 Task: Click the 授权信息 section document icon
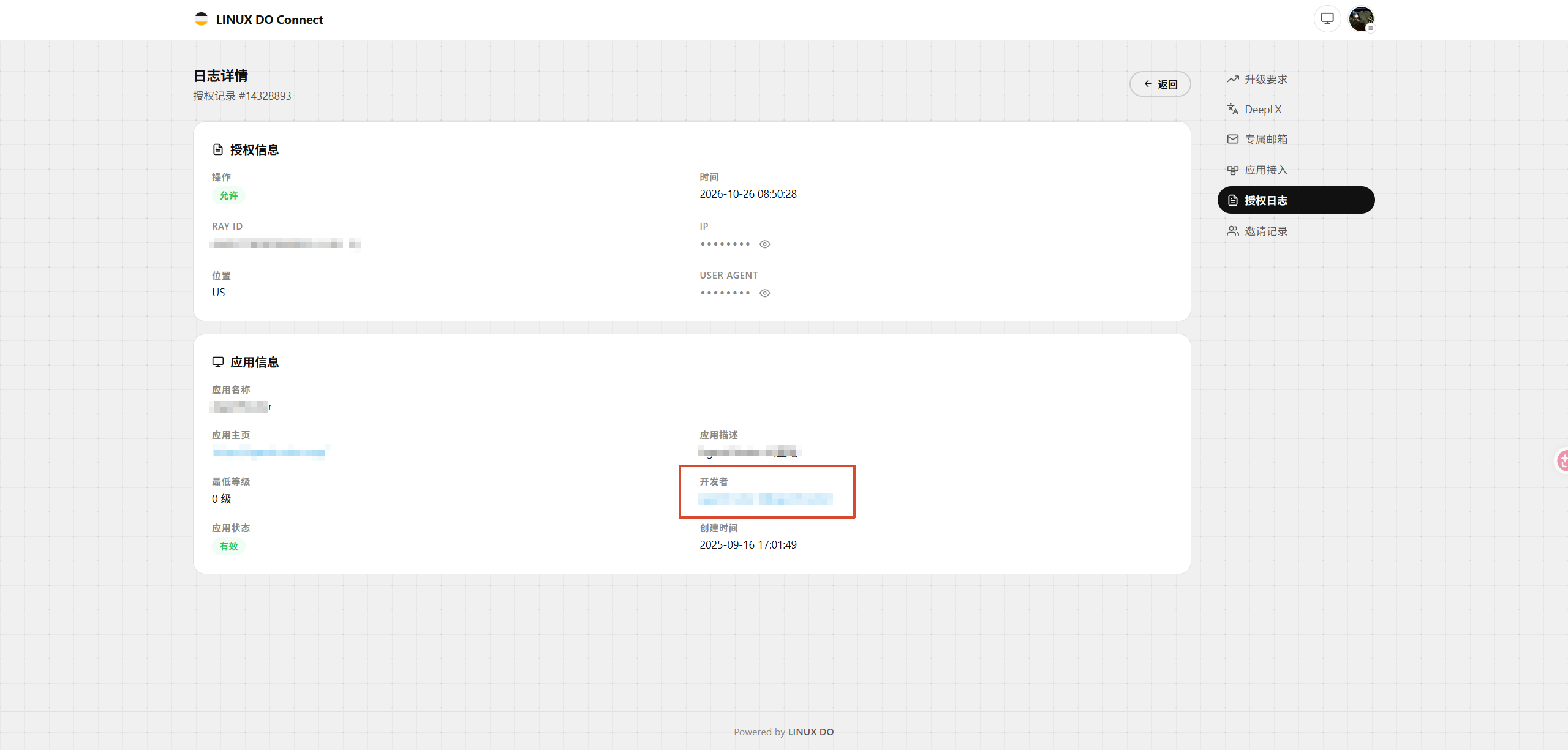(x=217, y=149)
